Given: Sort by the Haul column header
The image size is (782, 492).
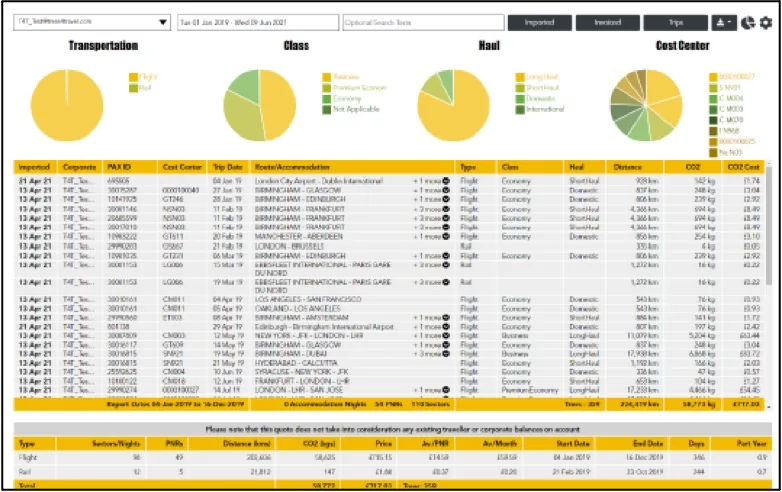Looking at the screenshot, I should (584, 167).
